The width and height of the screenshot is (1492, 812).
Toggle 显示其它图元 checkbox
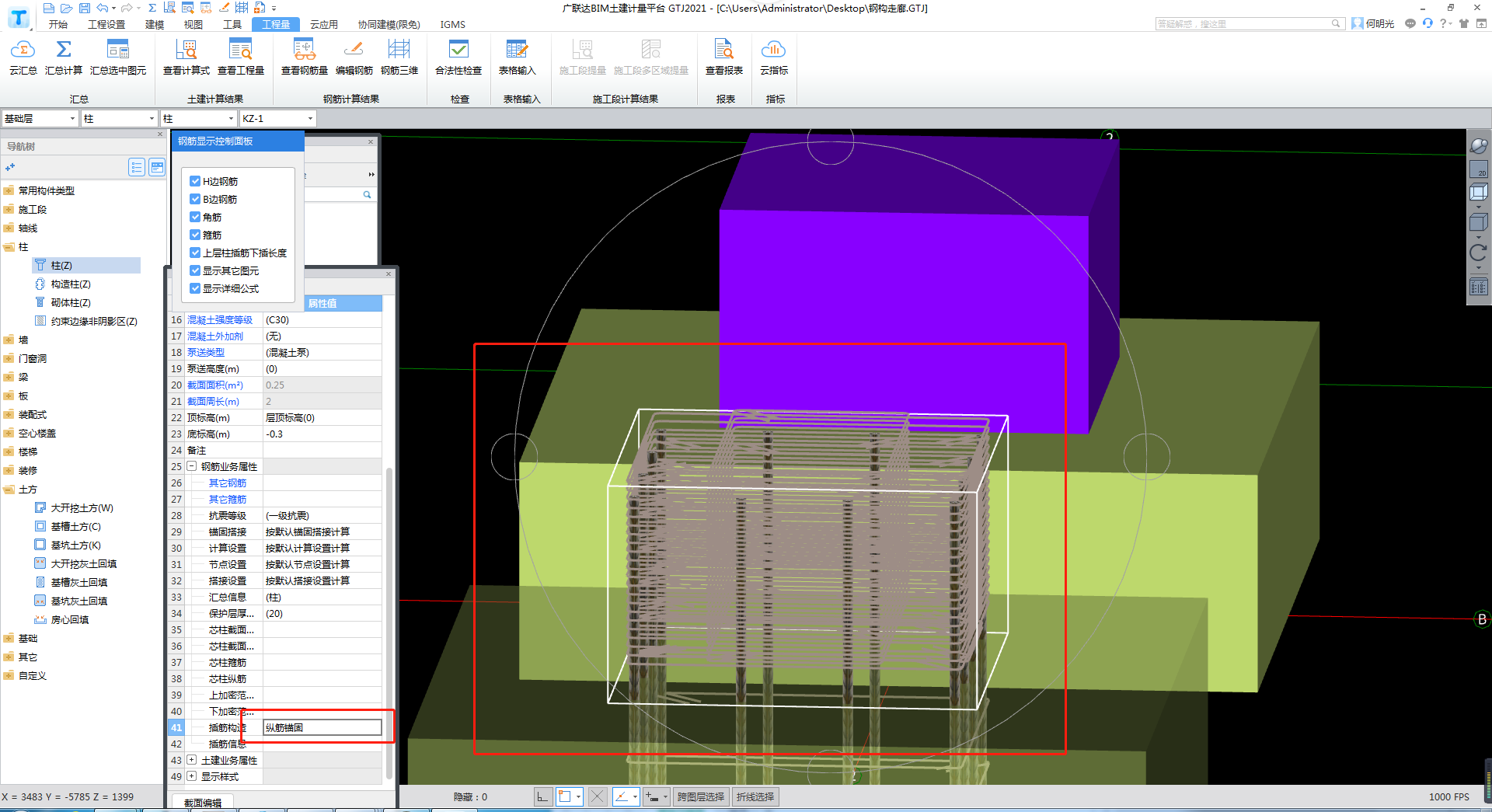(x=195, y=270)
